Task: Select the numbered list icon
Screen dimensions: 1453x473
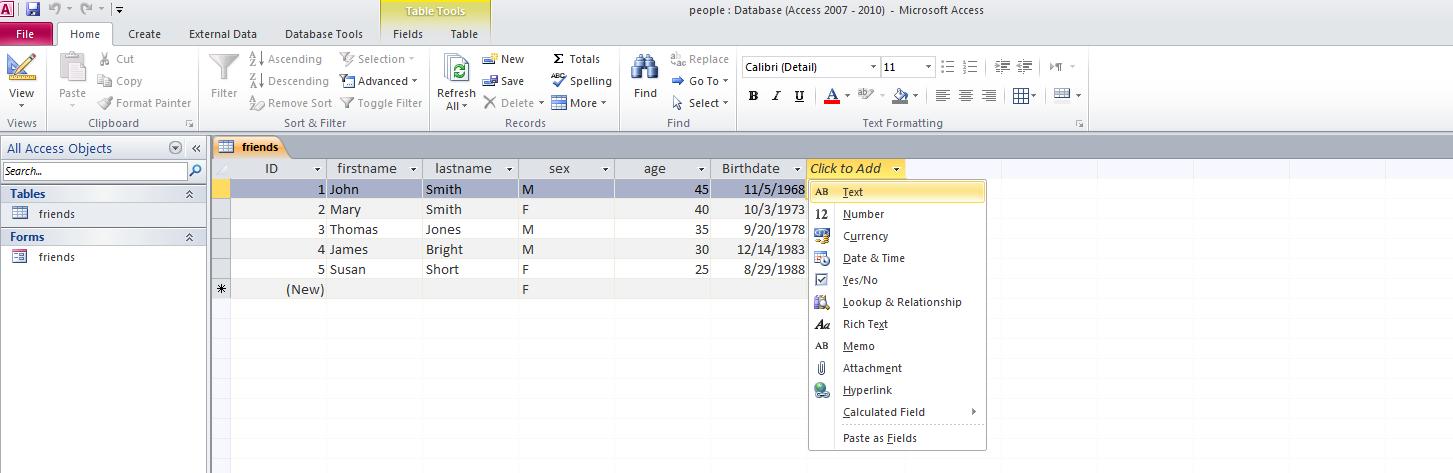Action: pyautogui.click(x=969, y=67)
